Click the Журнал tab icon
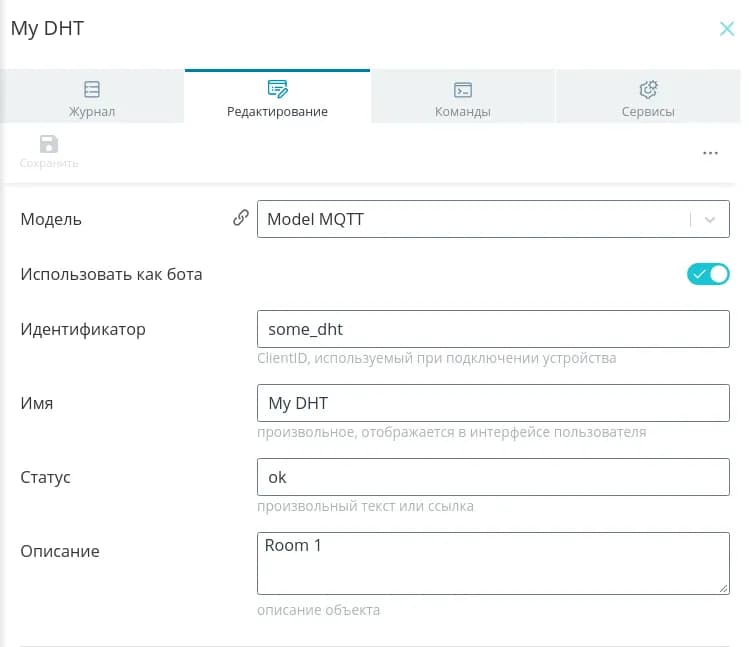The image size is (749, 647). tap(92, 89)
